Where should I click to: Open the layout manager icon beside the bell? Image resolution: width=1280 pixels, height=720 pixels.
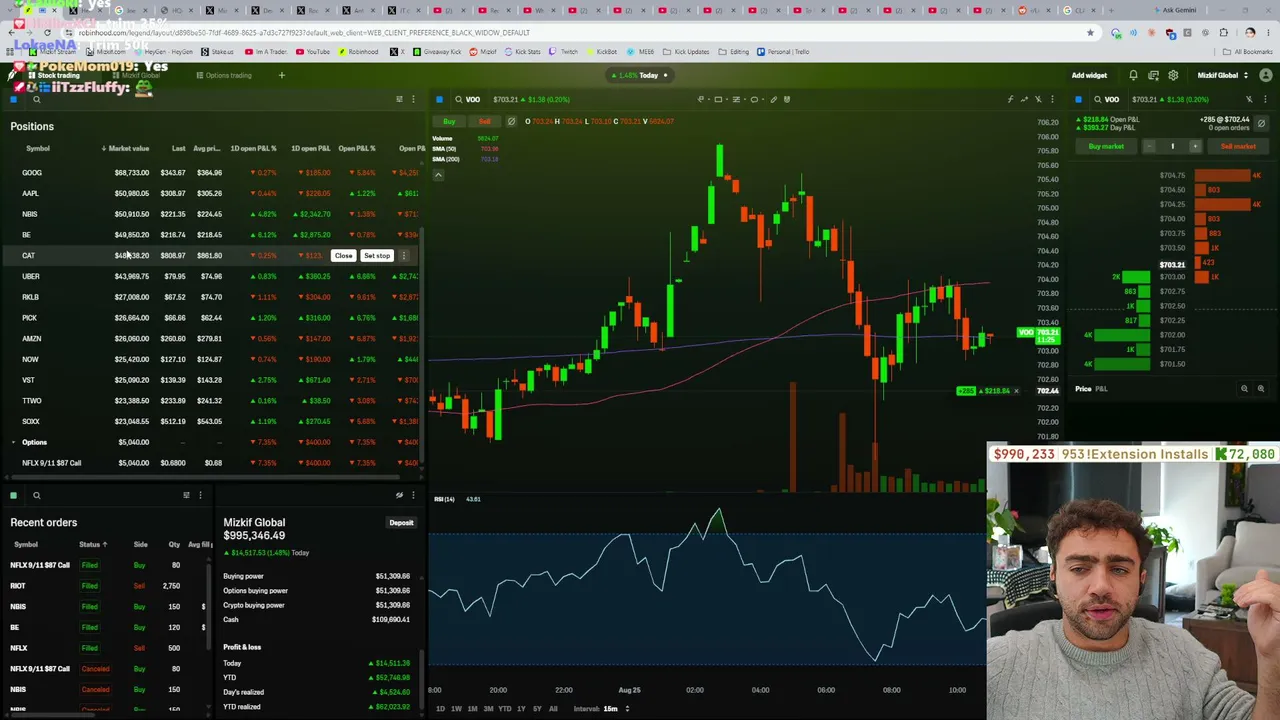click(1153, 75)
